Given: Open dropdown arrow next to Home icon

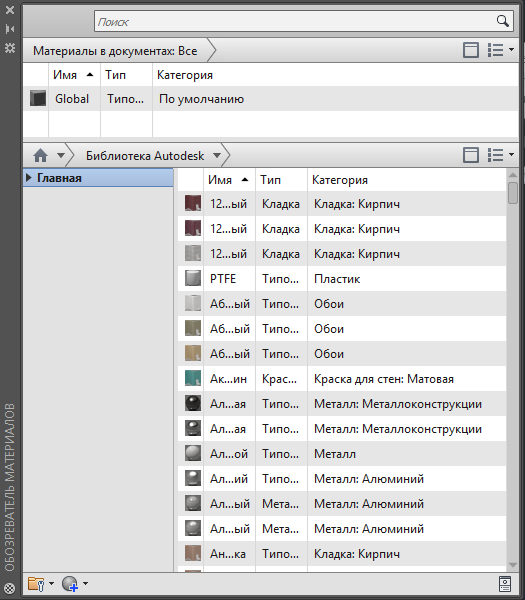Looking at the screenshot, I should (x=60, y=155).
